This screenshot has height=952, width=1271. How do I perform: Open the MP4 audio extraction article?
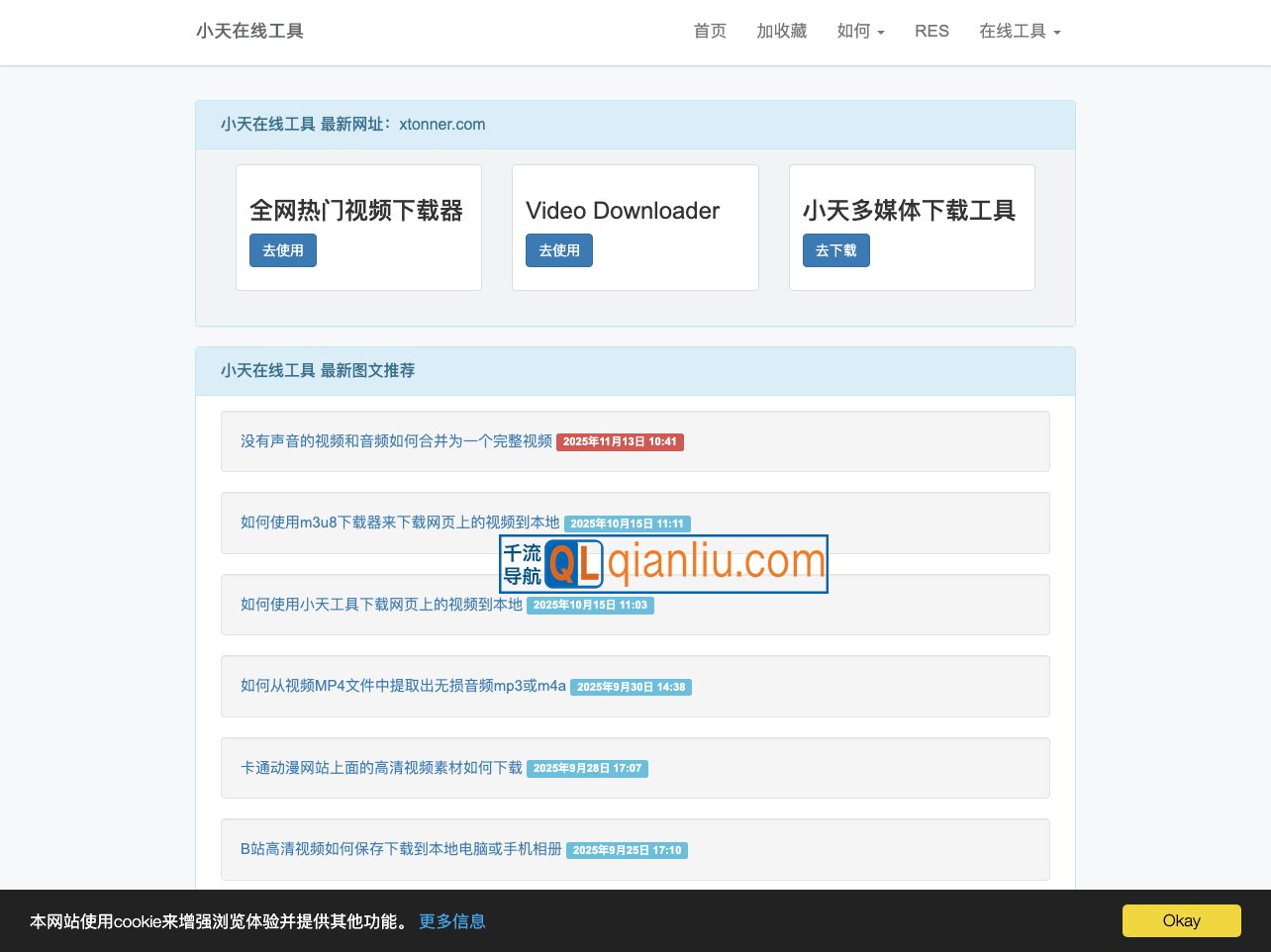(x=402, y=686)
